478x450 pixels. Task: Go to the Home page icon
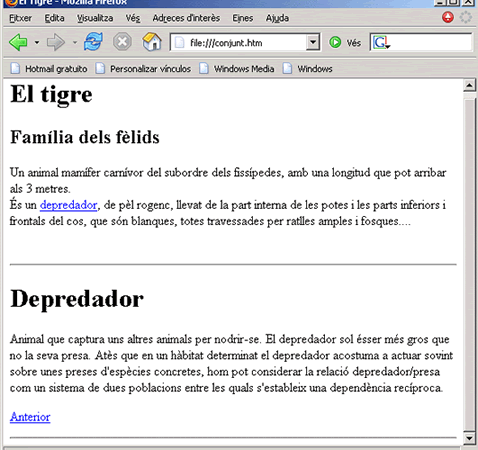click(x=152, y=42)
